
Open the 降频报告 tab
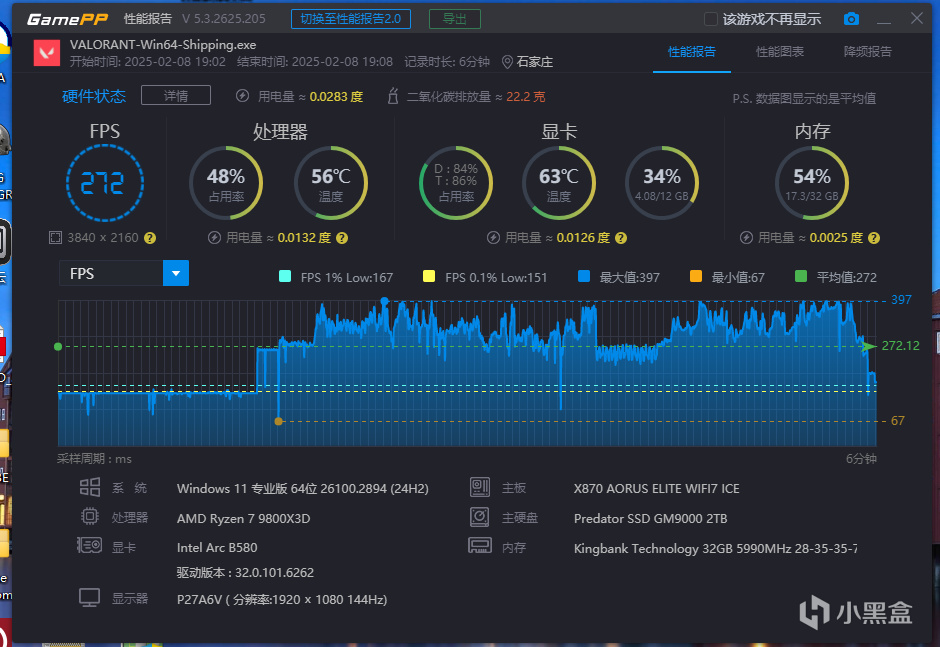(867, 52)
